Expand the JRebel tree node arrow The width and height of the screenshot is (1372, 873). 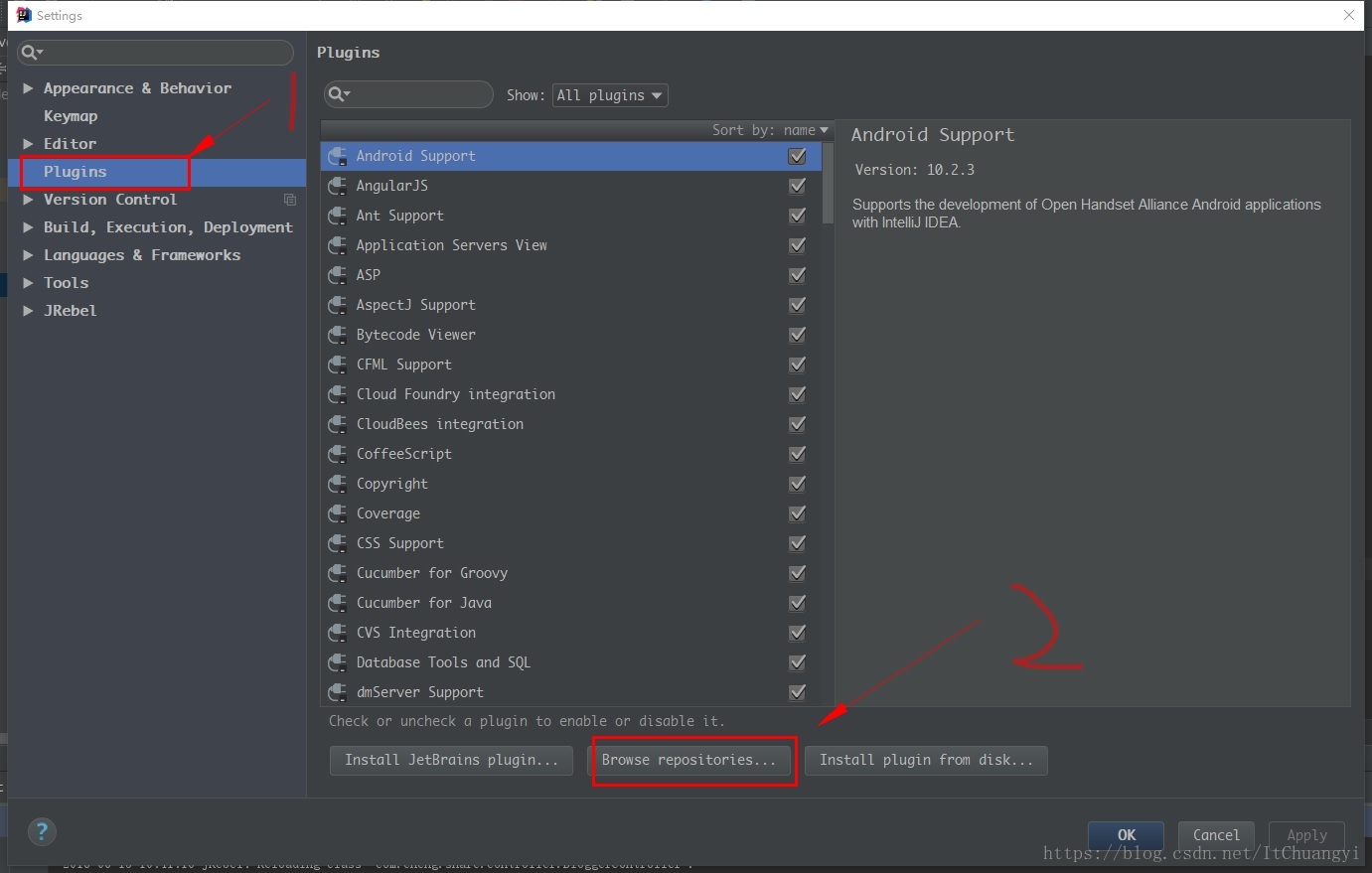(x=28, y=311)
